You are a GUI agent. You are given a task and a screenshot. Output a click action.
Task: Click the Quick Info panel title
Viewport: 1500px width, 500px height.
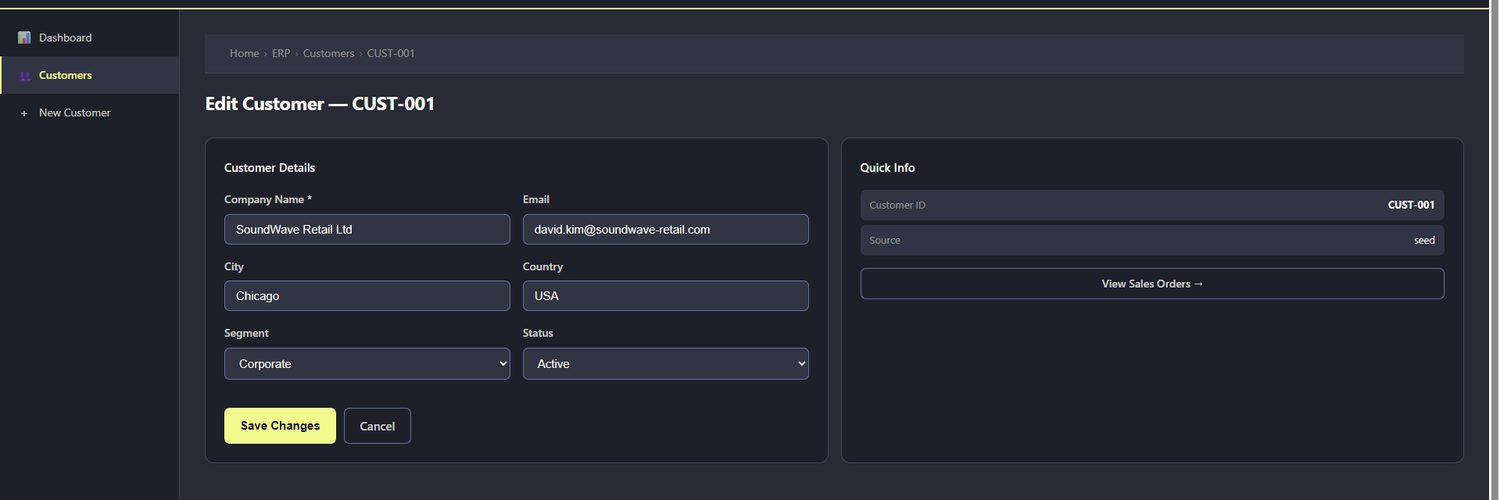click(888, 168)
